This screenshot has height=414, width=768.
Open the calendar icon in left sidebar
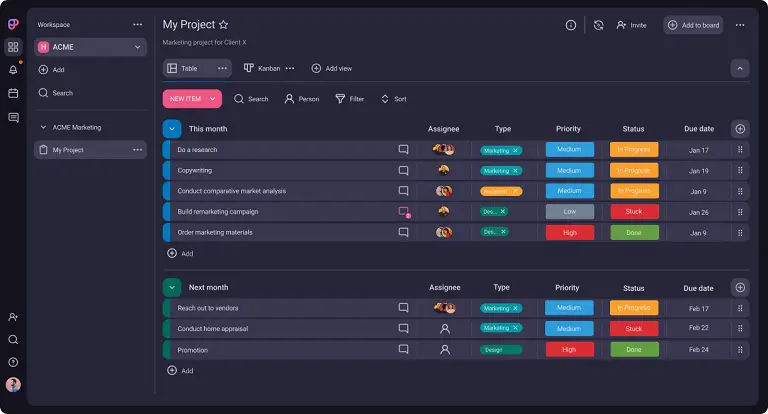13,93
